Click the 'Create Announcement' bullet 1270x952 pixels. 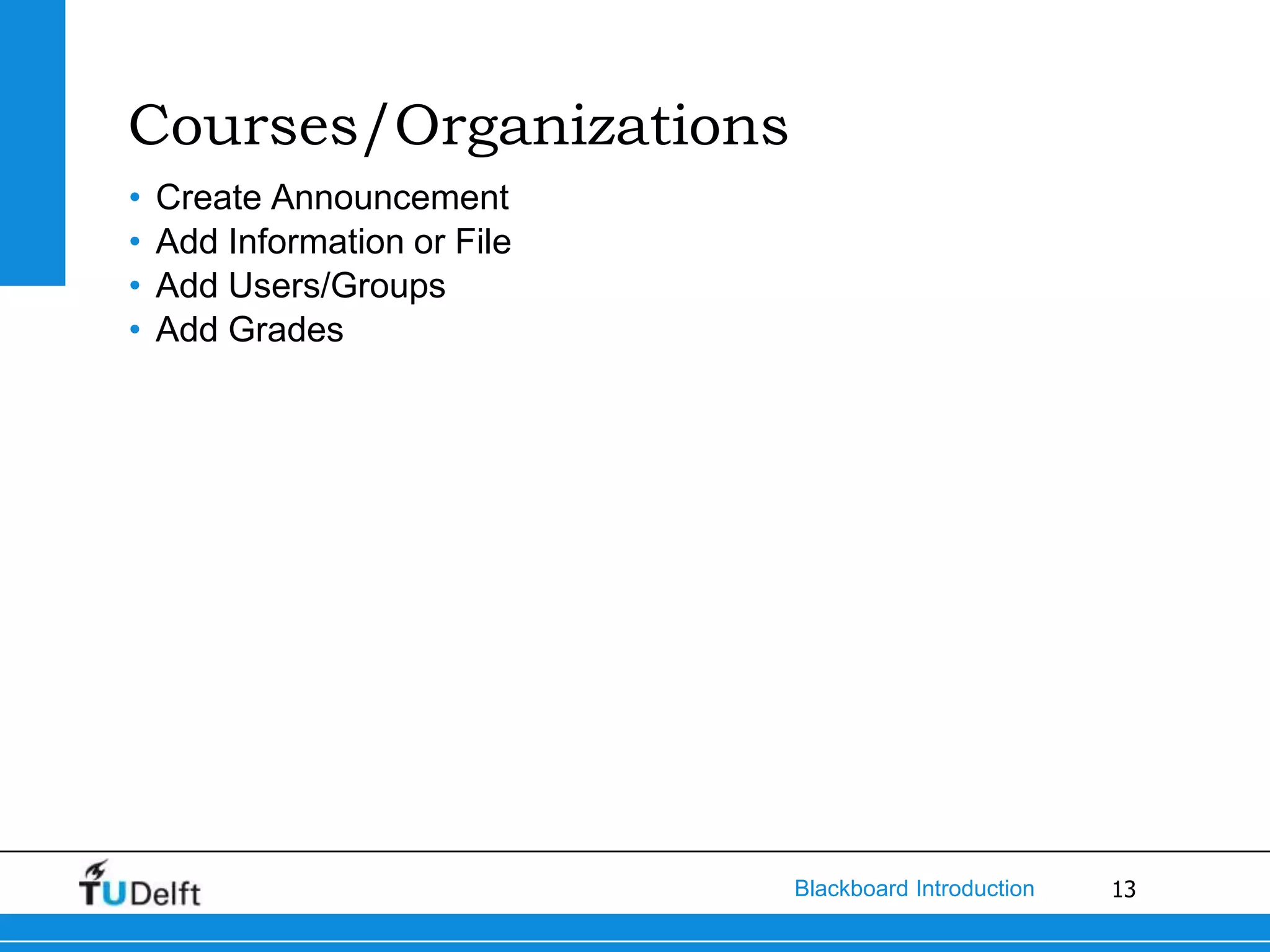(x=332, y=198)
